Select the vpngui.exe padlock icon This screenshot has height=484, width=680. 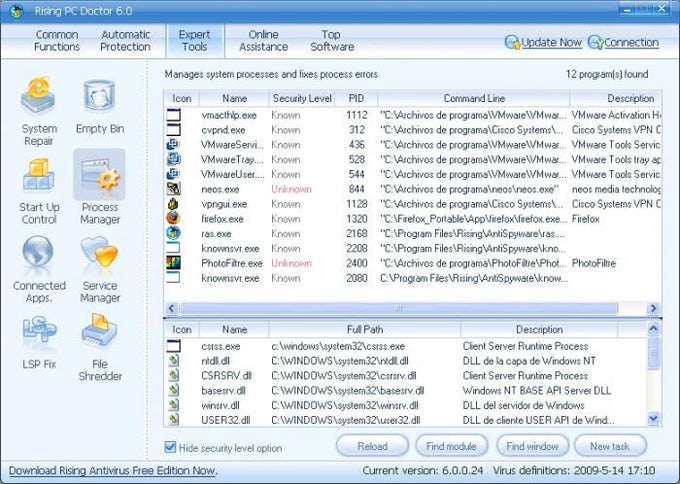click(x=173, y=203)
